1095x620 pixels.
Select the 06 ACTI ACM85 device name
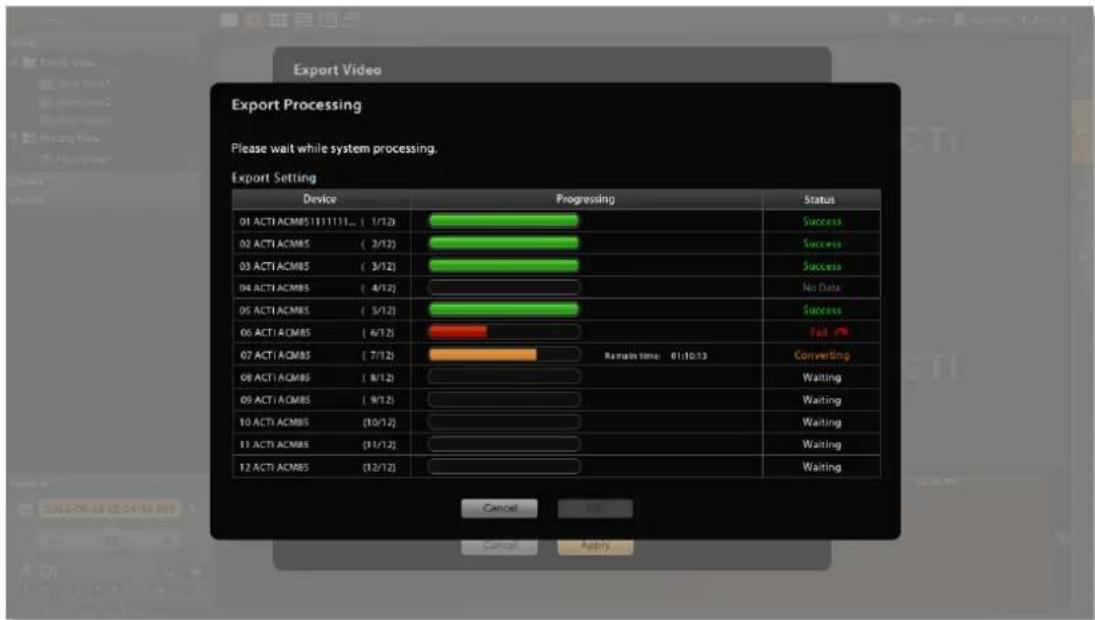(x=274, y=332)
